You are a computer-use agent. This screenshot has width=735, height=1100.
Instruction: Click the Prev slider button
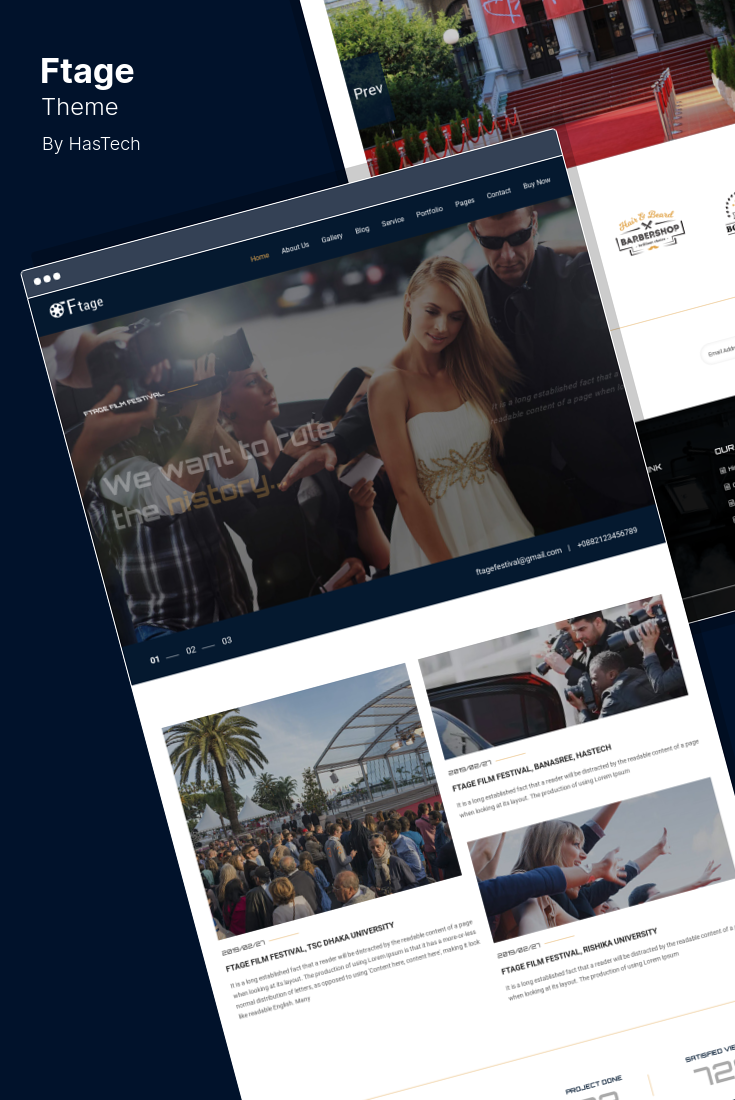(x=368, y=91)
